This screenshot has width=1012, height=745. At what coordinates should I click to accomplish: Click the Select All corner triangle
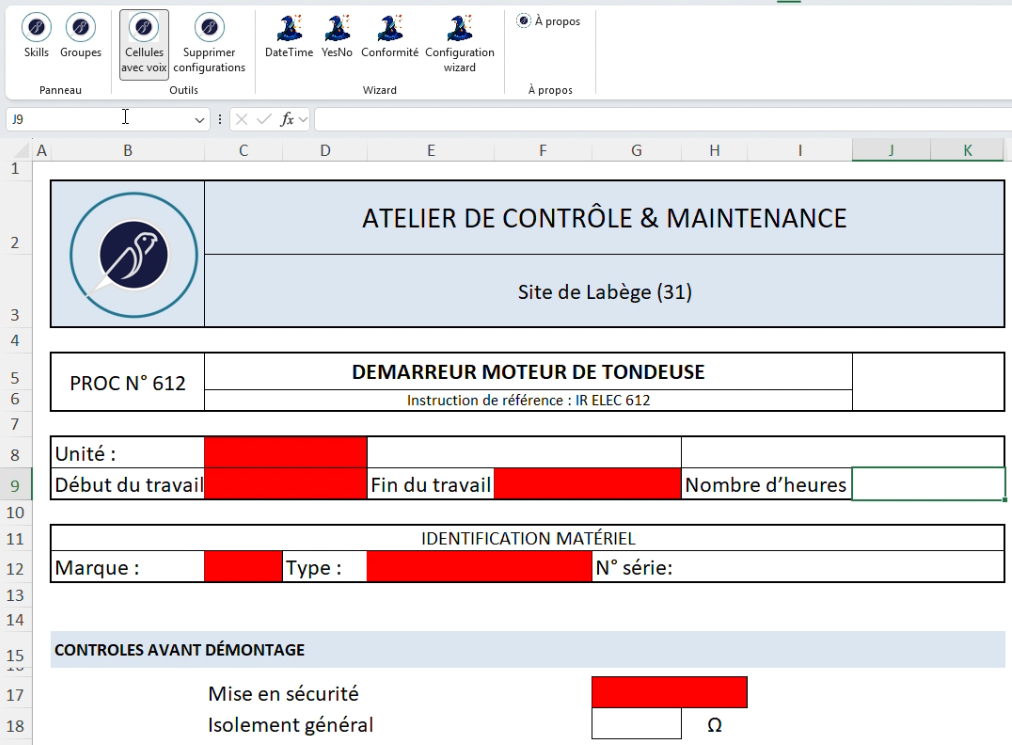(15, 151)
